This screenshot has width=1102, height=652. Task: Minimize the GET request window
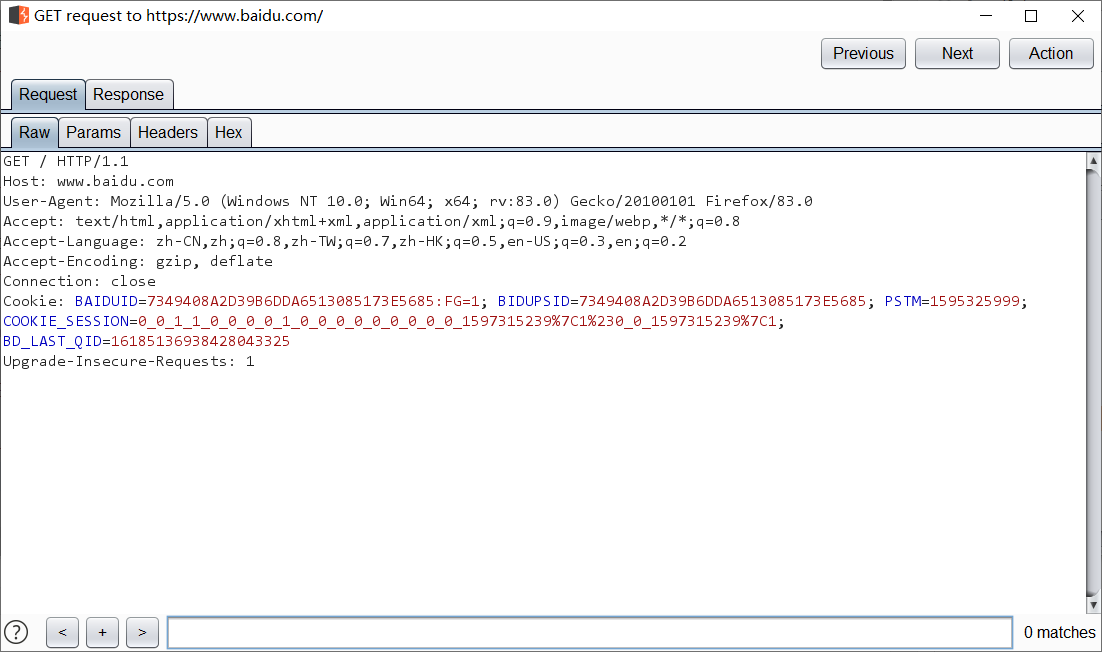pyautogui.click(x=986, y=15)
